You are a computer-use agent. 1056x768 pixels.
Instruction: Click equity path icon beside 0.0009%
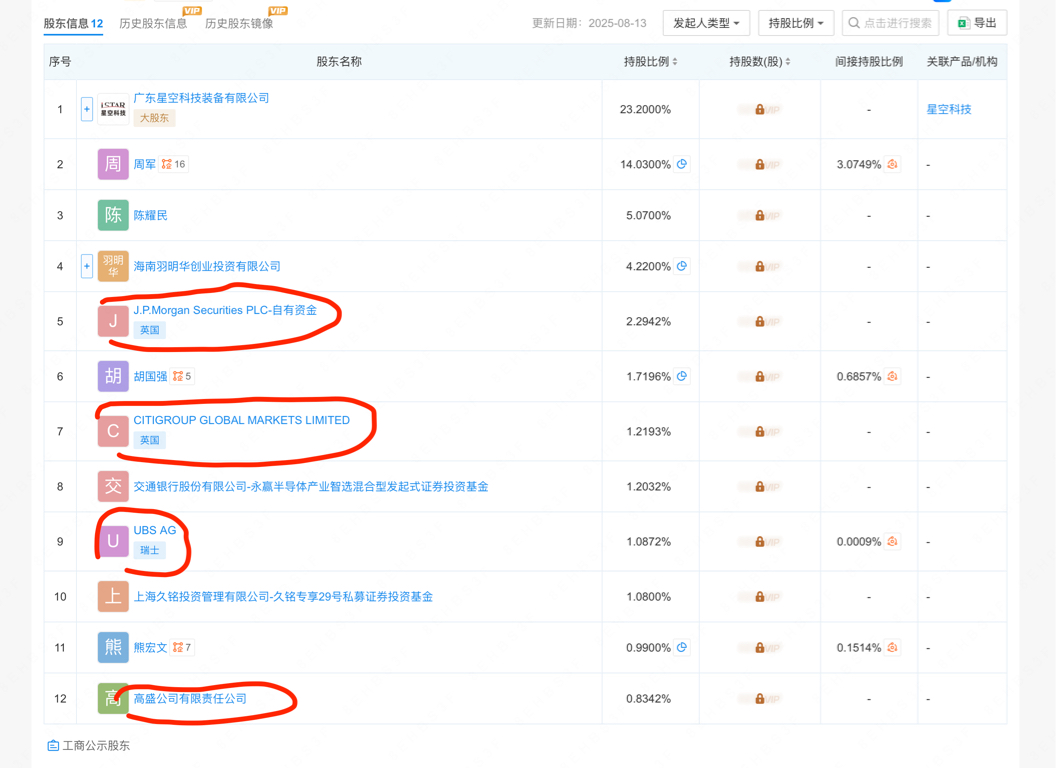coord(892,541)
